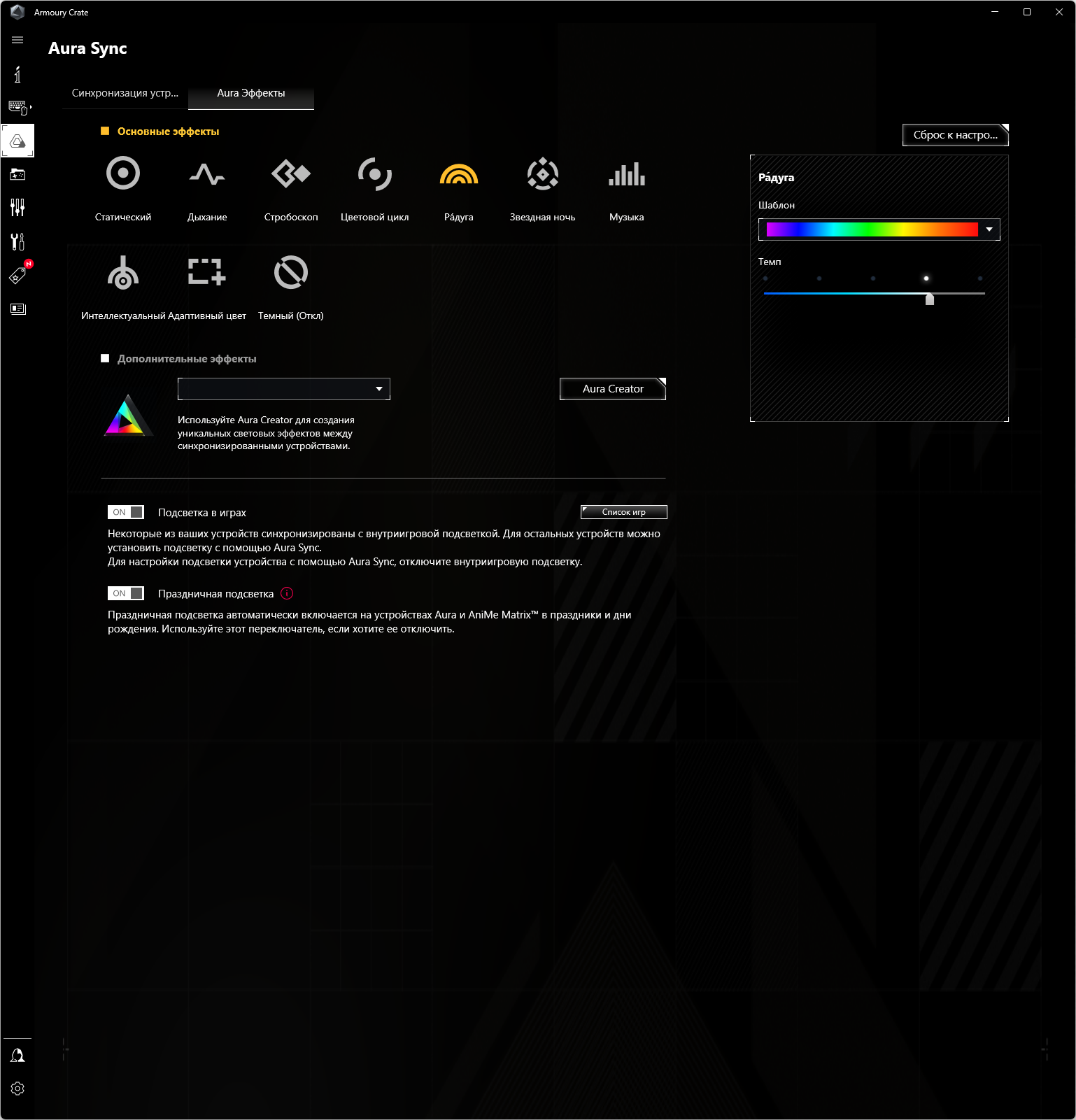Open the Game Library sidebar icon
The width and height of the screenshot is (1076, 1120).
pos(17,174)
